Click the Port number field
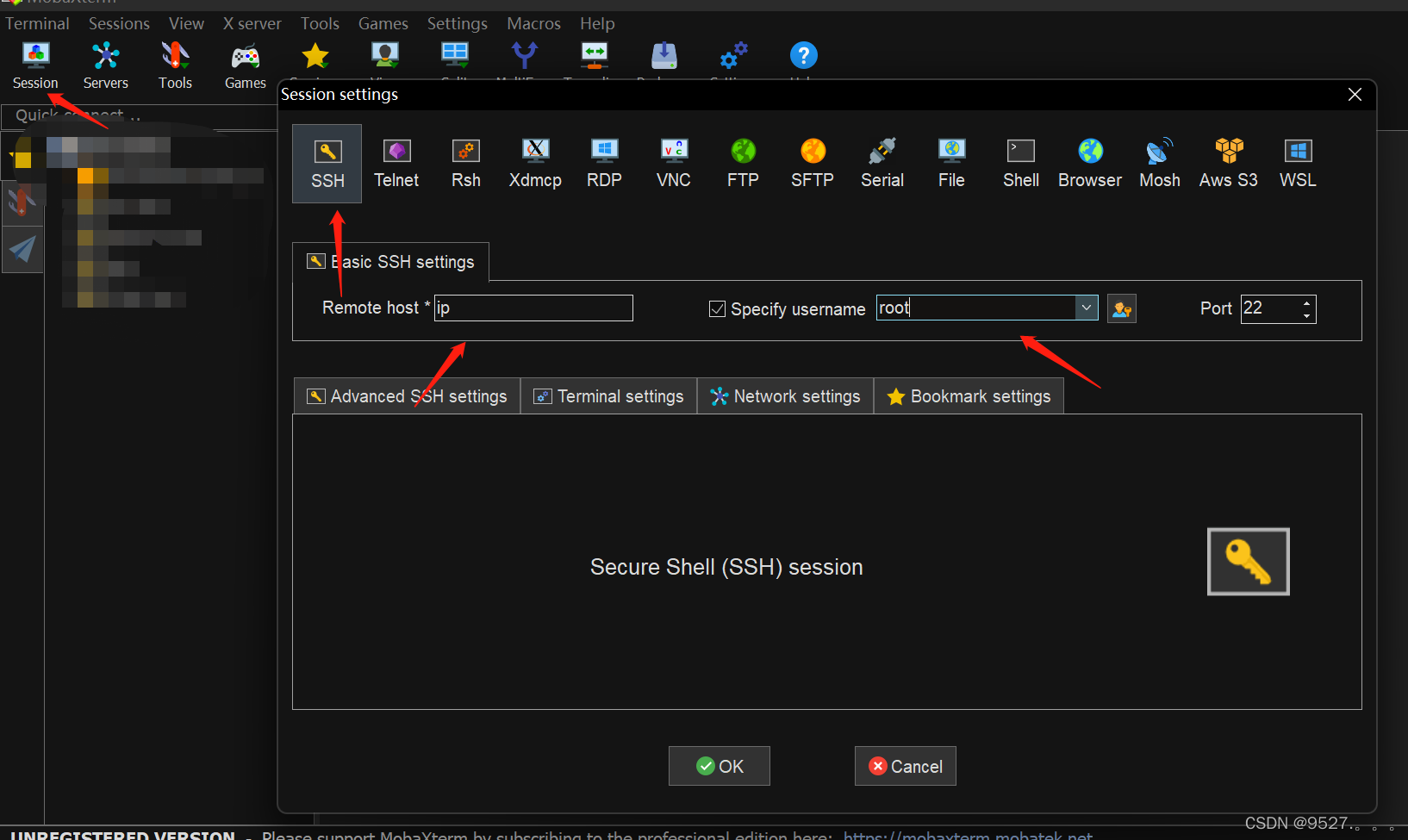 point(1270,308)
